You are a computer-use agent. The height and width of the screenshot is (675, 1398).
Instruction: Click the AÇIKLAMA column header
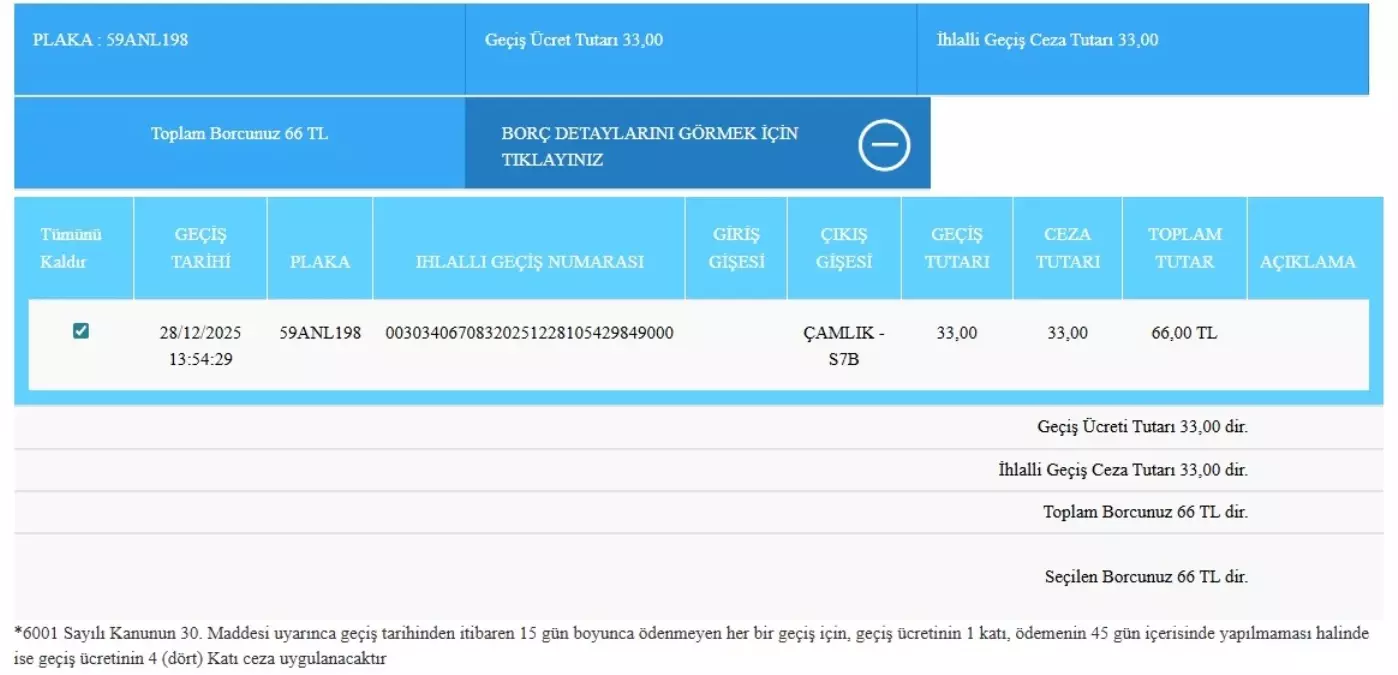[x=1309, y=262]
